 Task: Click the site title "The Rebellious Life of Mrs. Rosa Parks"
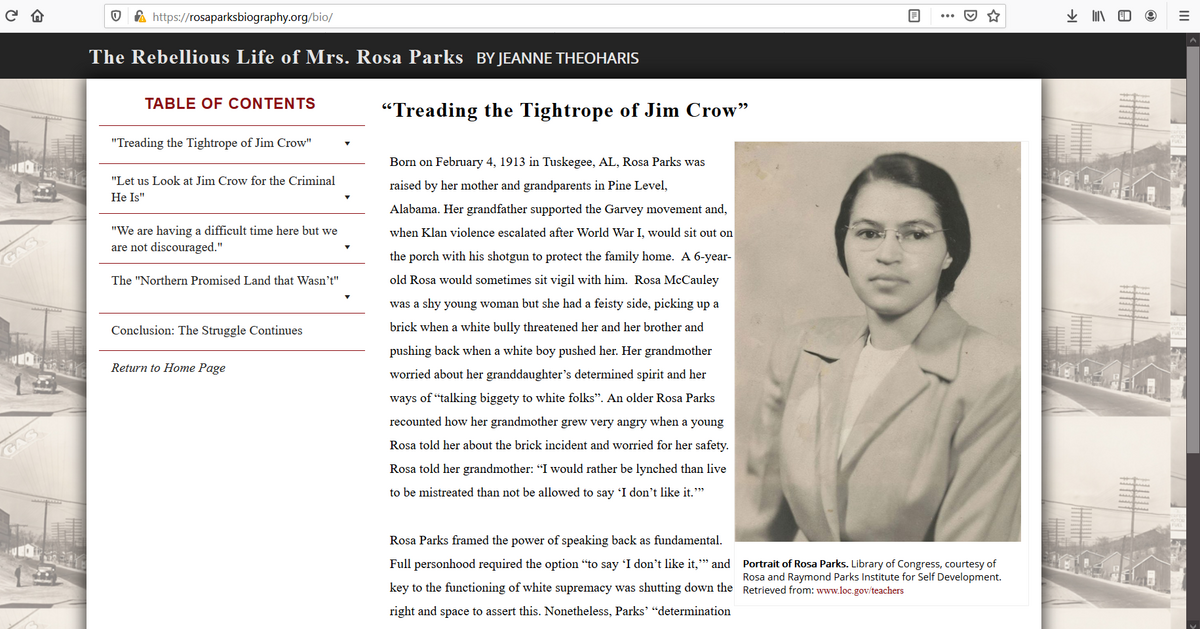point(276,57)
